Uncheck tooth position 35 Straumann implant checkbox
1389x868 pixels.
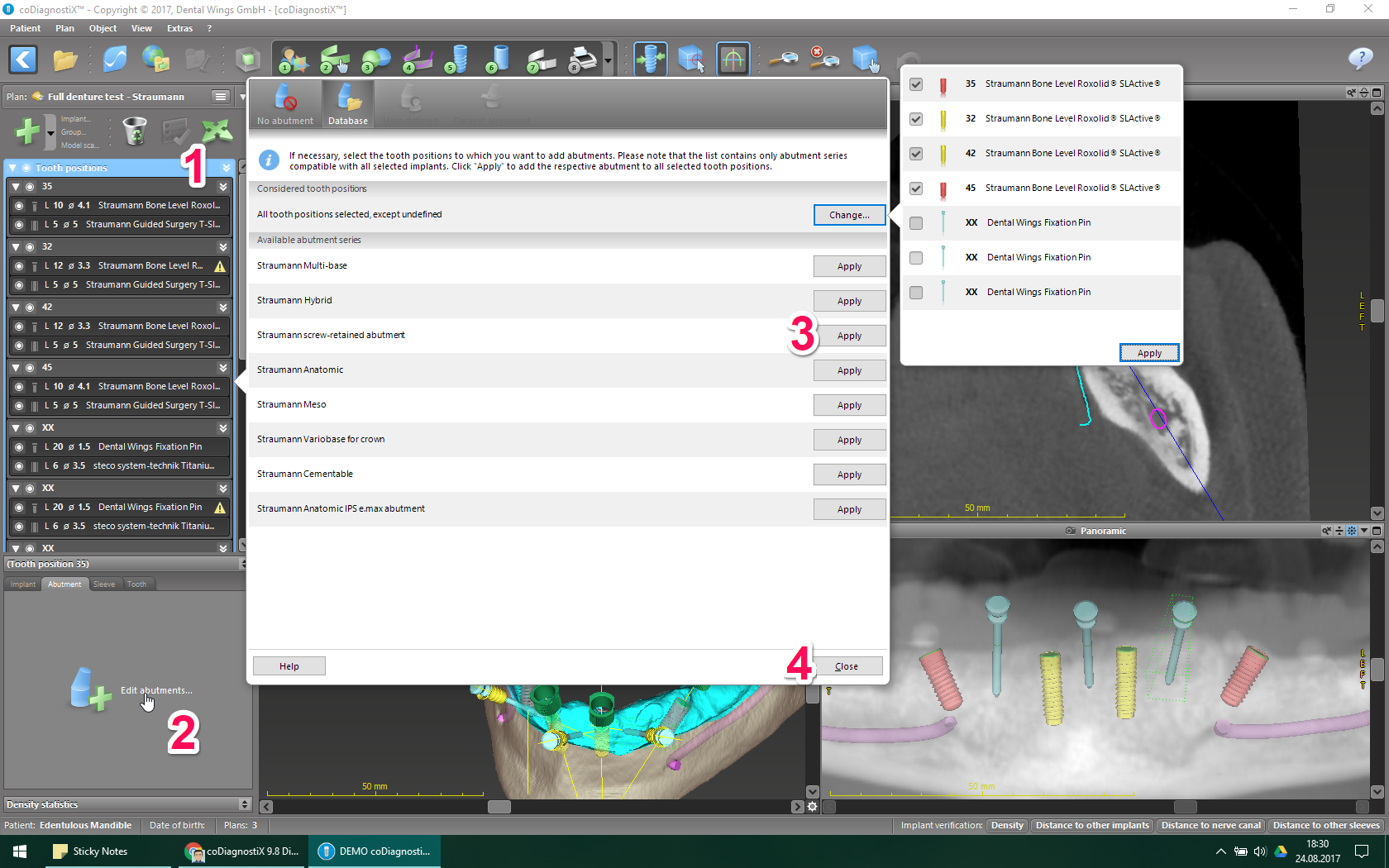pyautogui.click(x=916, y=84)
